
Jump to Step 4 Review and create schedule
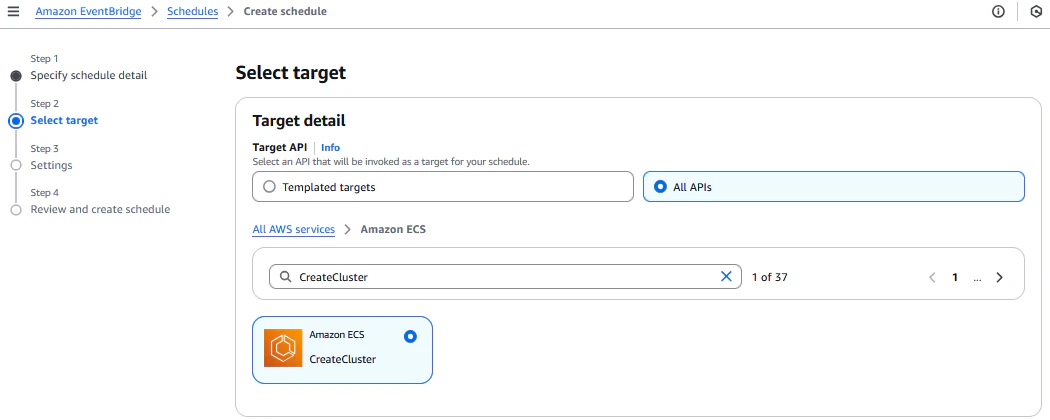[100, 209]
